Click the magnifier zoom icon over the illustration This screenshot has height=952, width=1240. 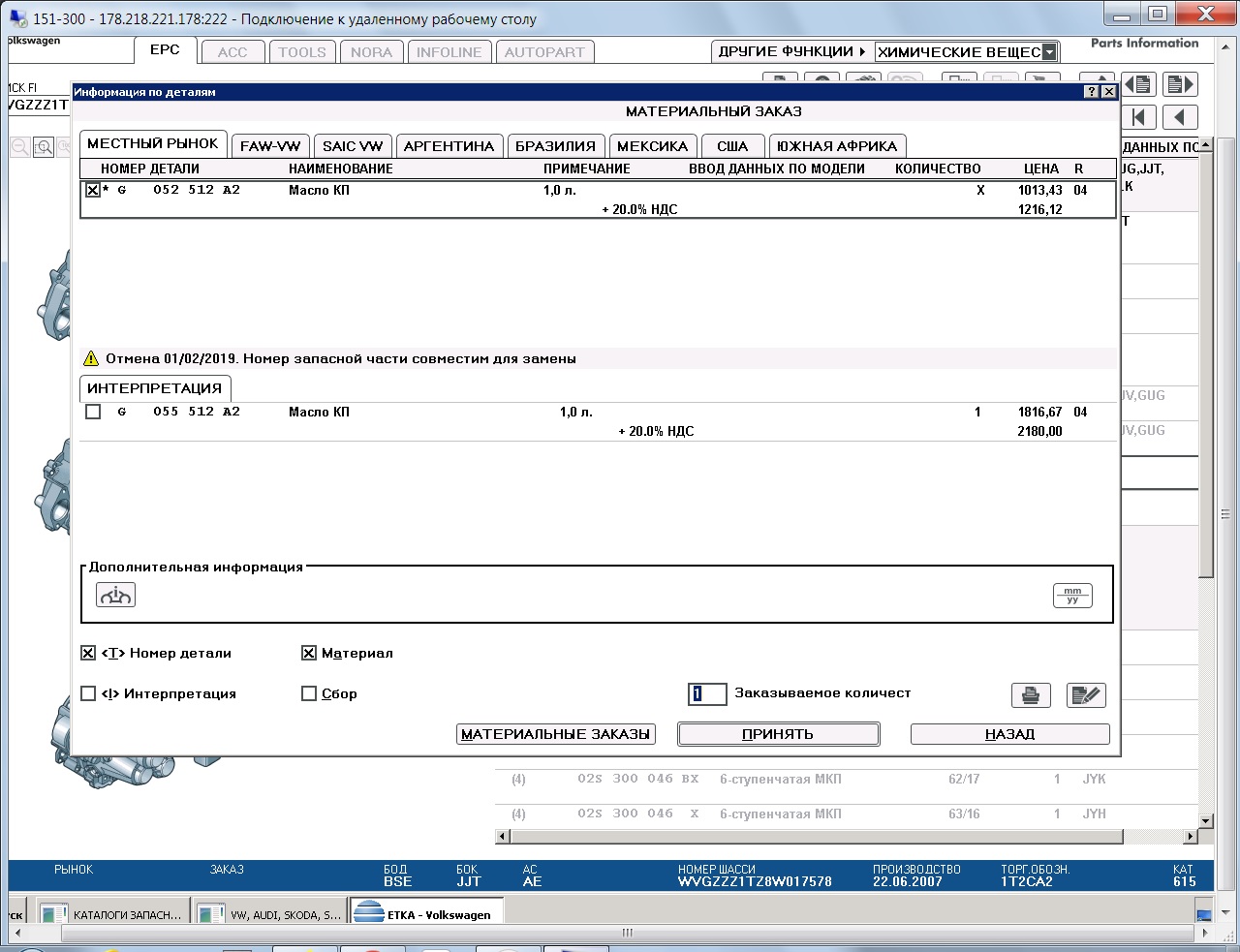click(43, 147)
